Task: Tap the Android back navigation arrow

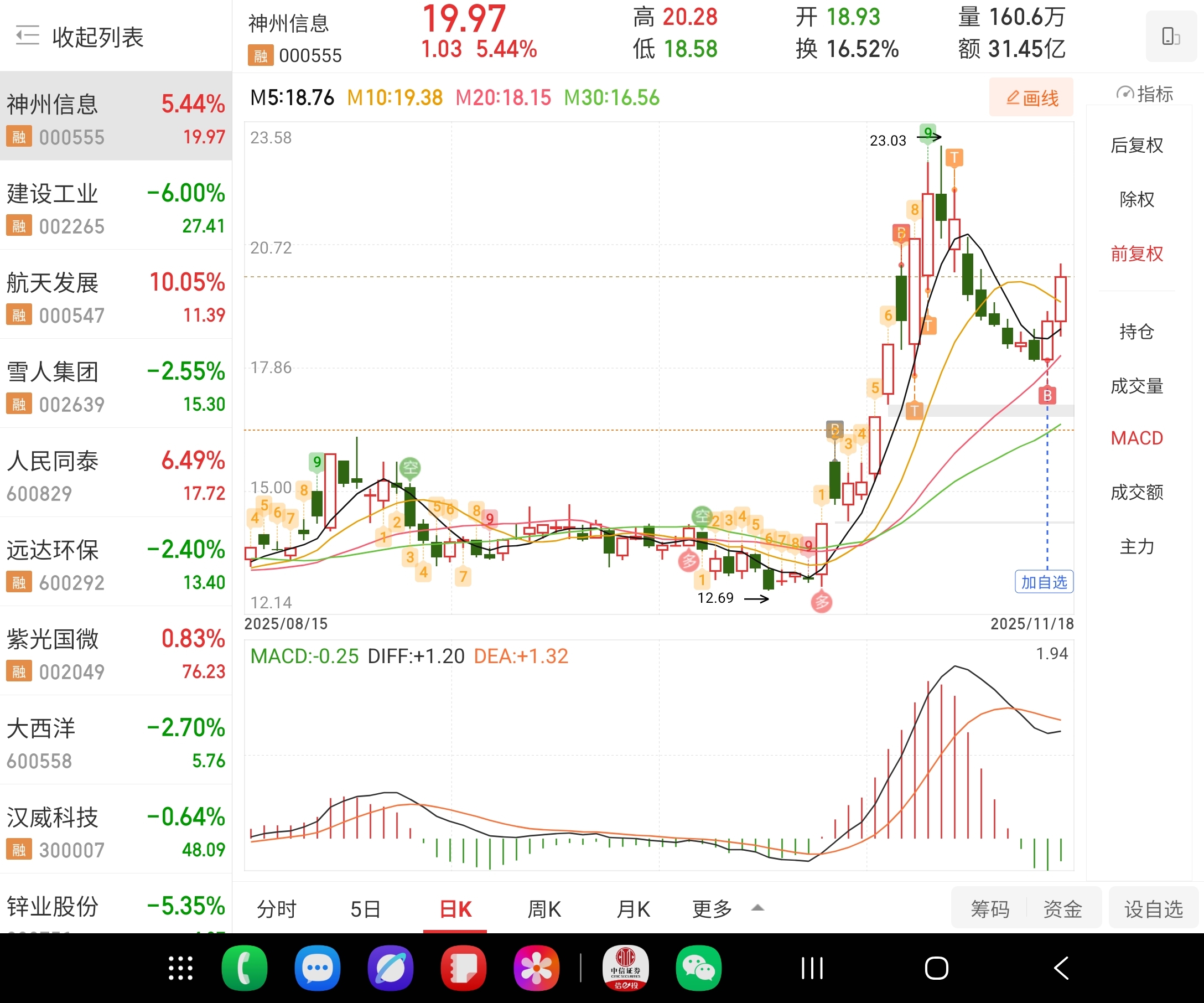Action: (x=1061, y=968)
